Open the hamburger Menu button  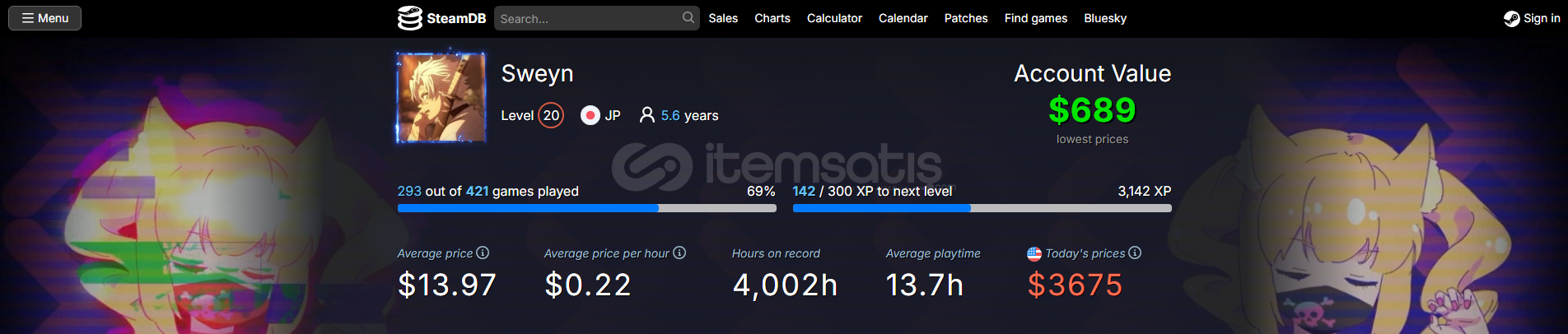click(44, 18)
